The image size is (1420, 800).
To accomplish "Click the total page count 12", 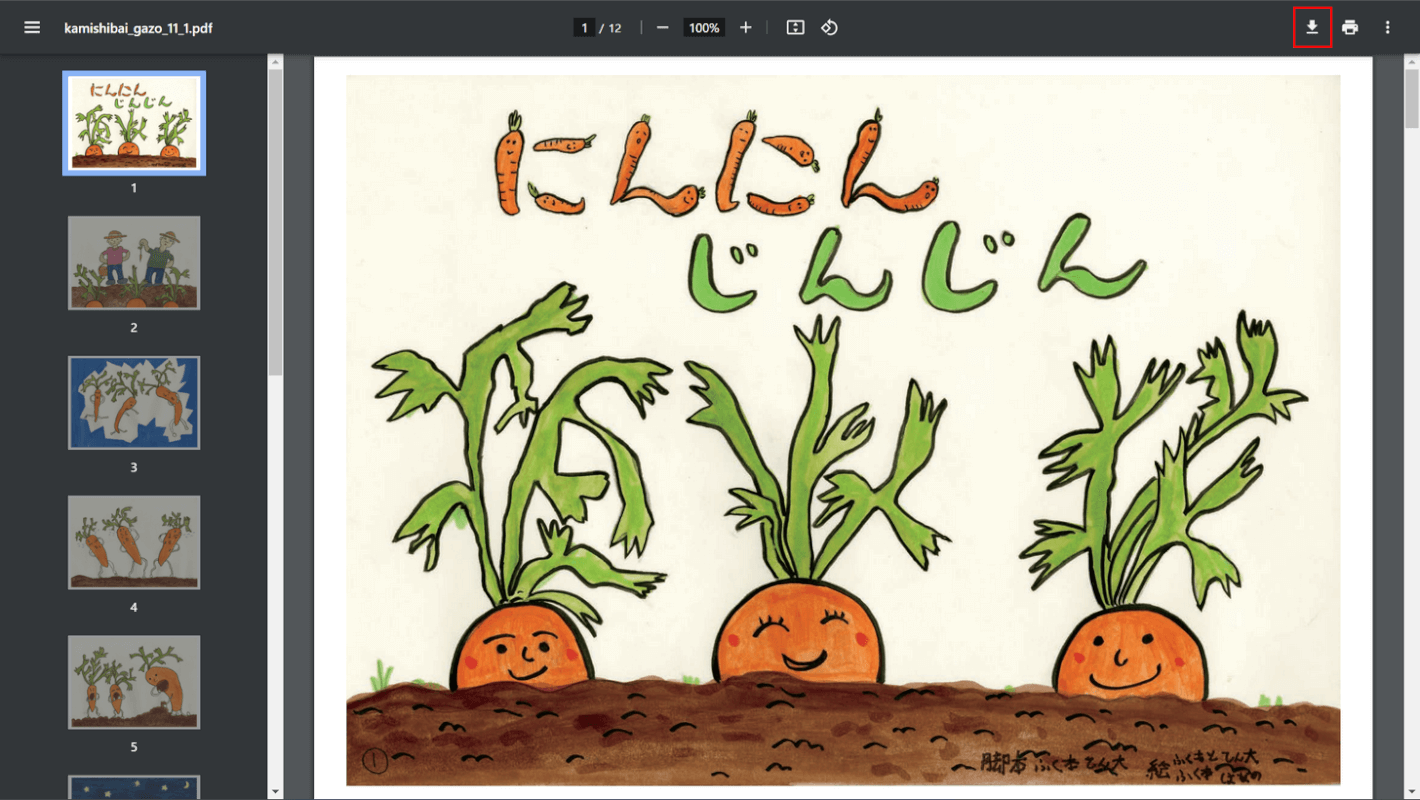I will (x=615, y=28).
